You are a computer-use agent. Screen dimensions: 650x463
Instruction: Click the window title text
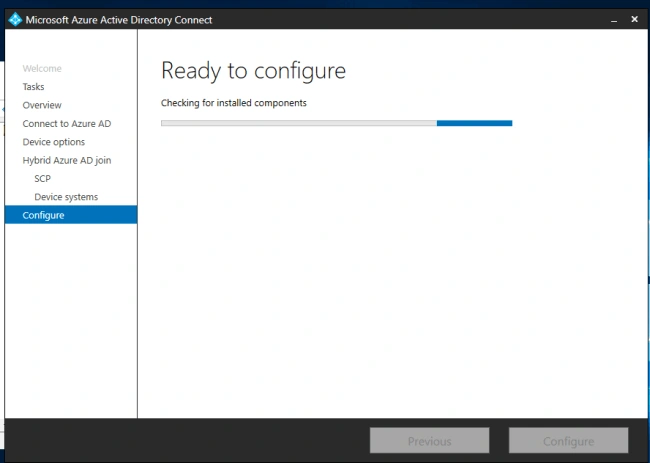119,20
